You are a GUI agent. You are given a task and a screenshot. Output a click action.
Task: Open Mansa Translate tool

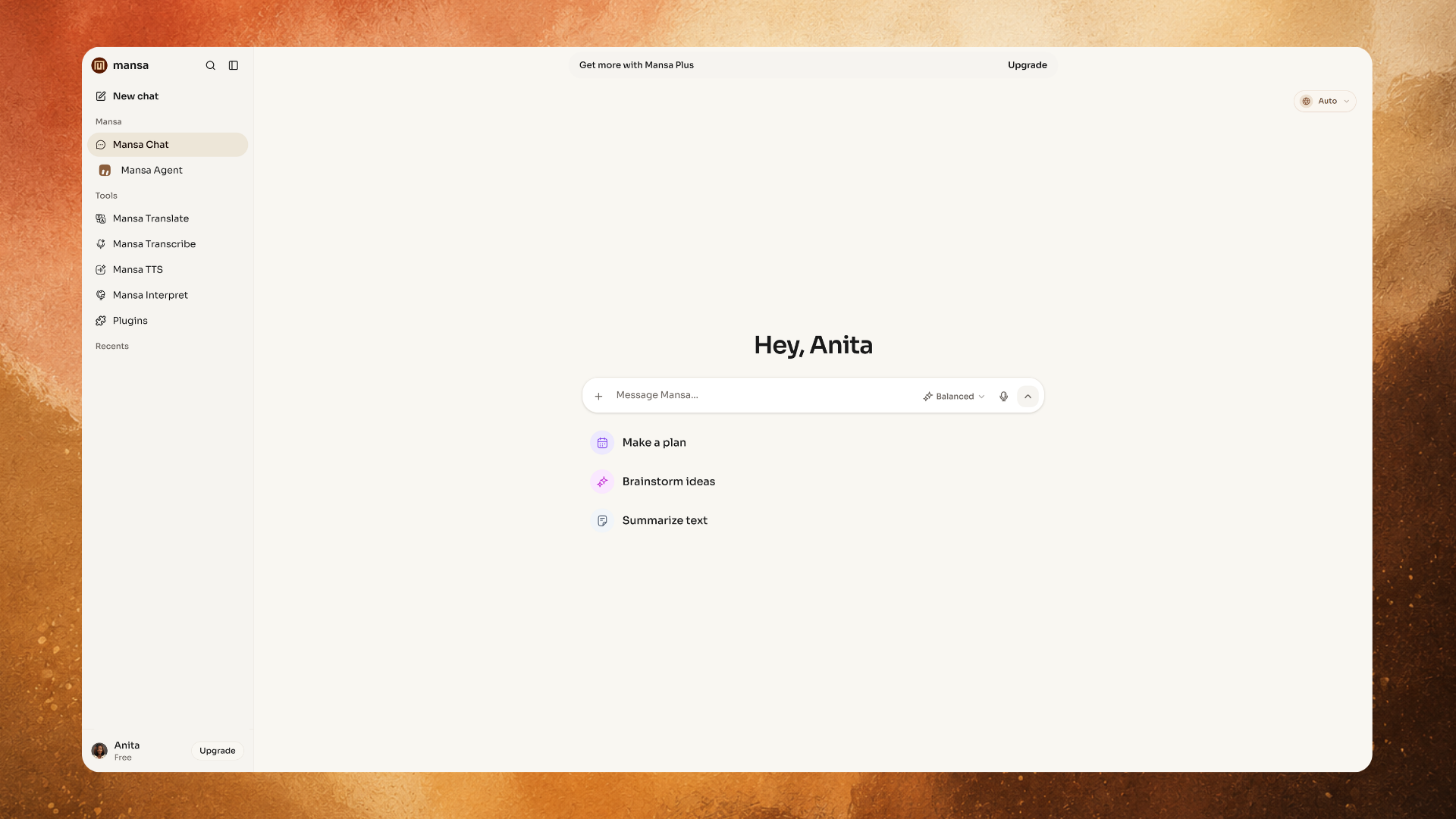coord(168,218)
